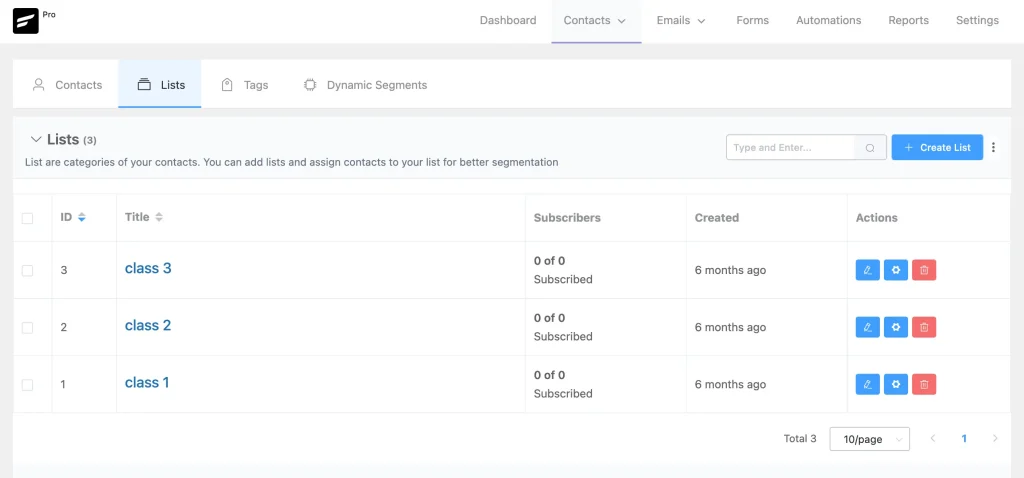The width and height of the screenshot is (1024, 478).
Task: Delete class 1 using the red trash icon
Action: (924, 384)
